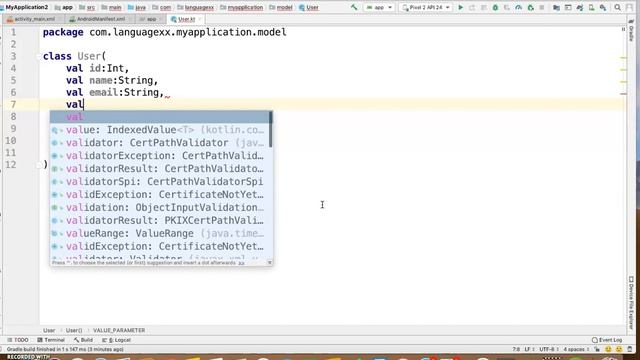Screen dimensions: 640x360
Task: Click the 7:8 cursor position indicator
Action: pyautogui.click(x=516, y=349)
